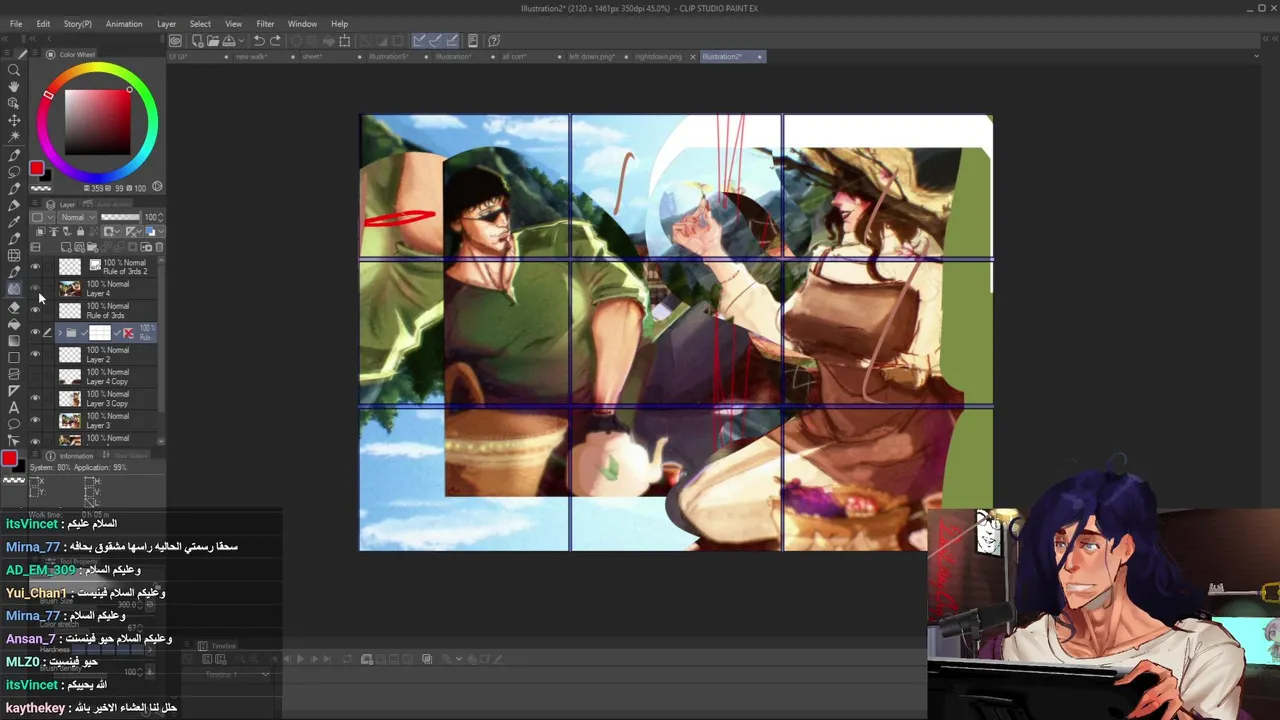
Task: Click the layer opacity slider
Action: pos(121,217)
